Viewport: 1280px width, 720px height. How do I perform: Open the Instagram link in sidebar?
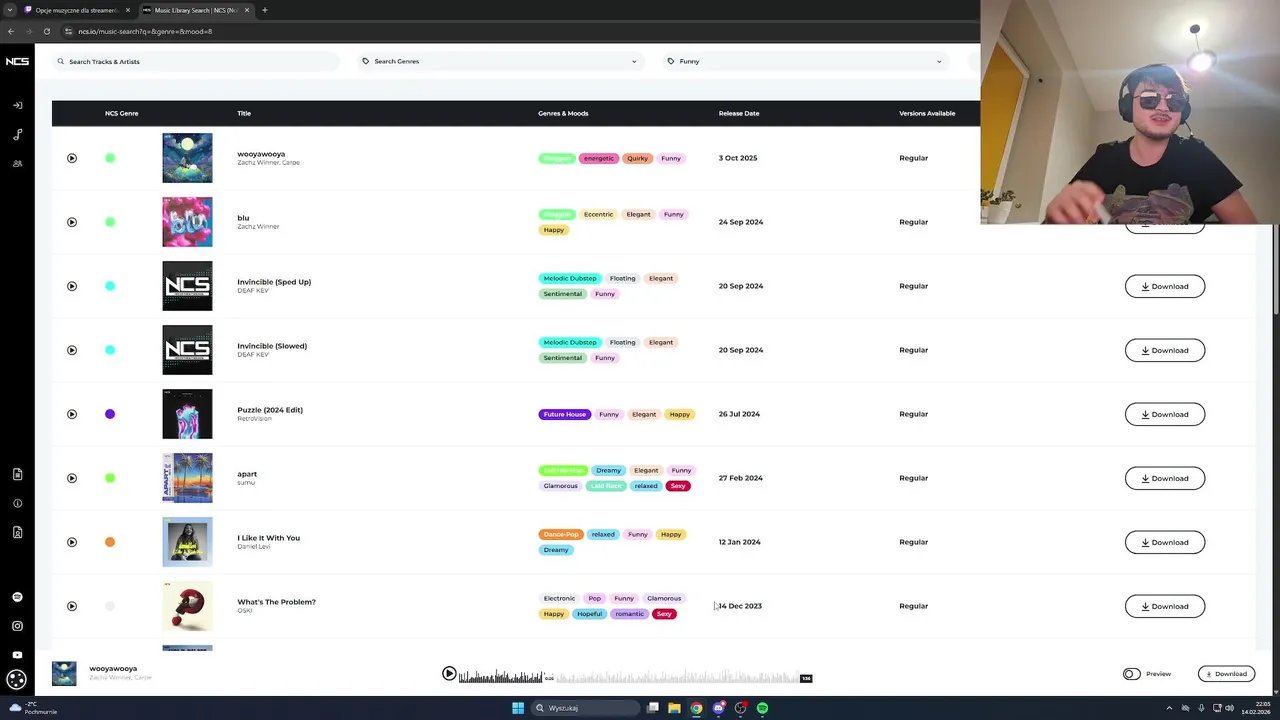click(17, 626)
